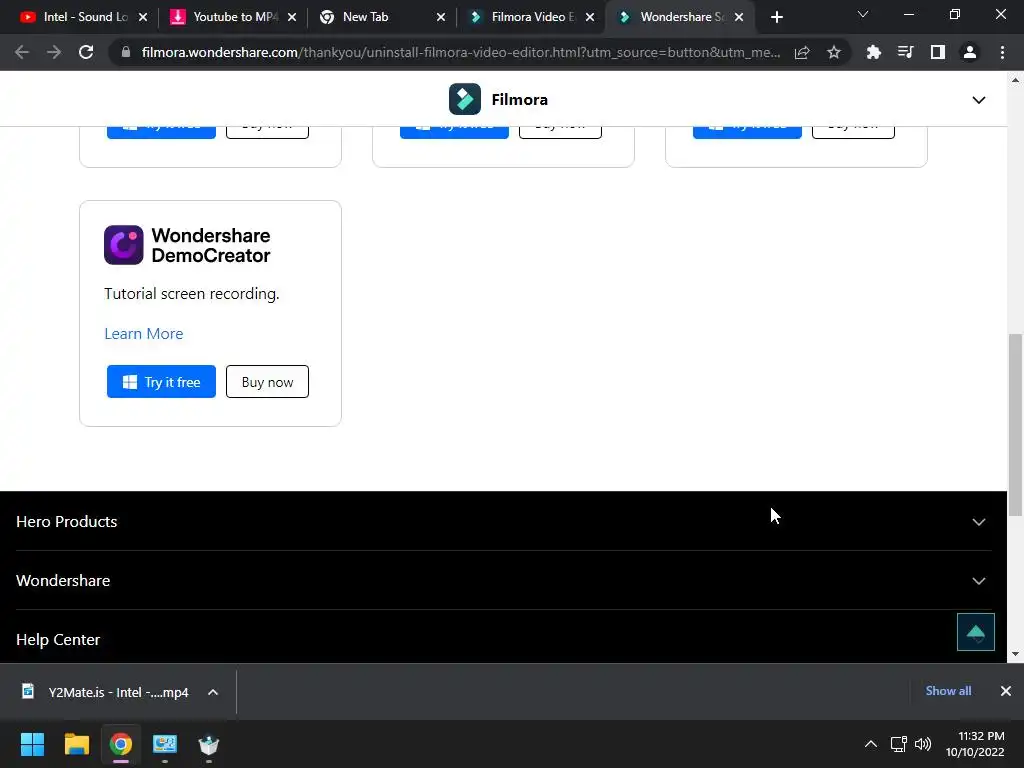The image size is (1024, 768).
Task: Open Chrome's three-dot menu
Action: (1002, 52)
